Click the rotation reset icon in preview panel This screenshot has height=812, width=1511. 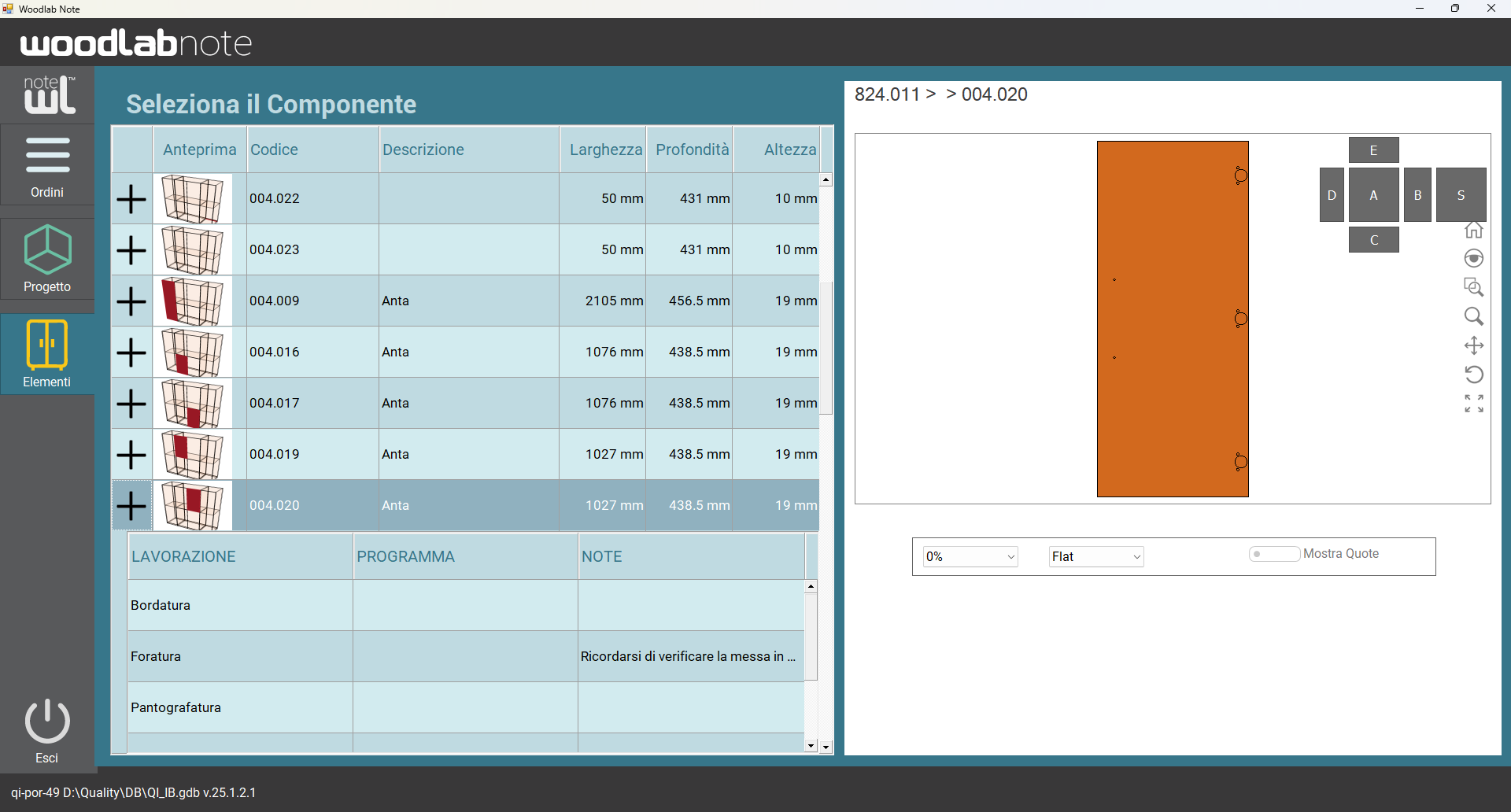tap(1475, 375)
